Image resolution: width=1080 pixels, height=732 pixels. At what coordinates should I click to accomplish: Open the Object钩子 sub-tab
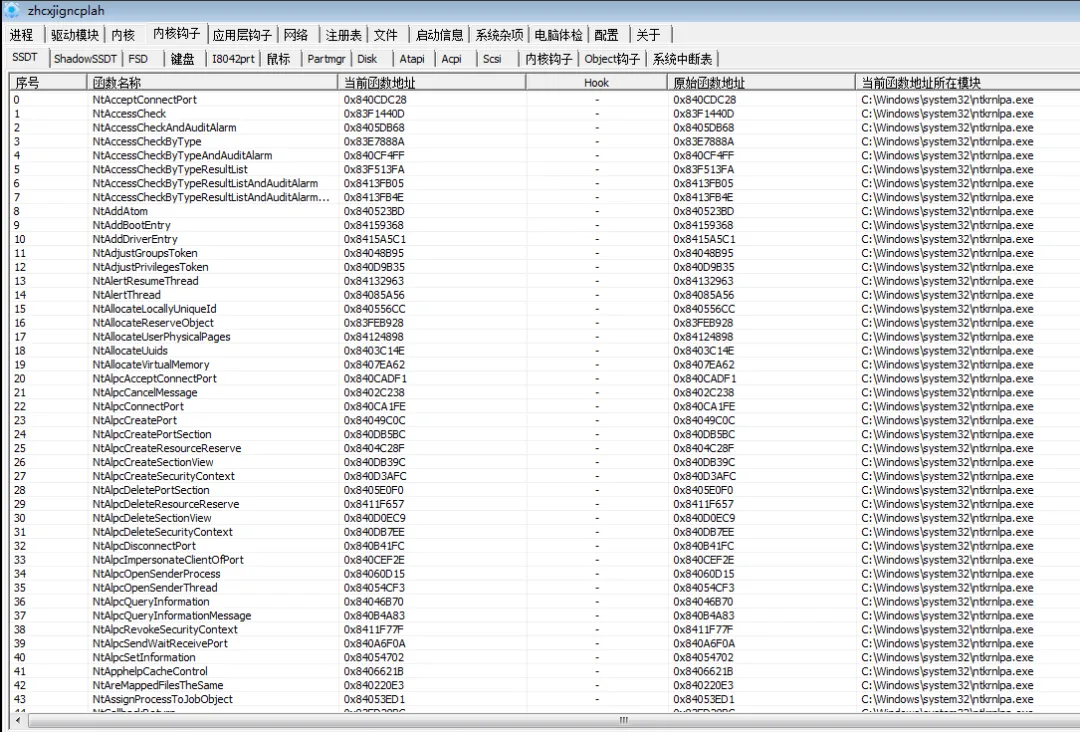pyautogui.click(x=612, y=59)
